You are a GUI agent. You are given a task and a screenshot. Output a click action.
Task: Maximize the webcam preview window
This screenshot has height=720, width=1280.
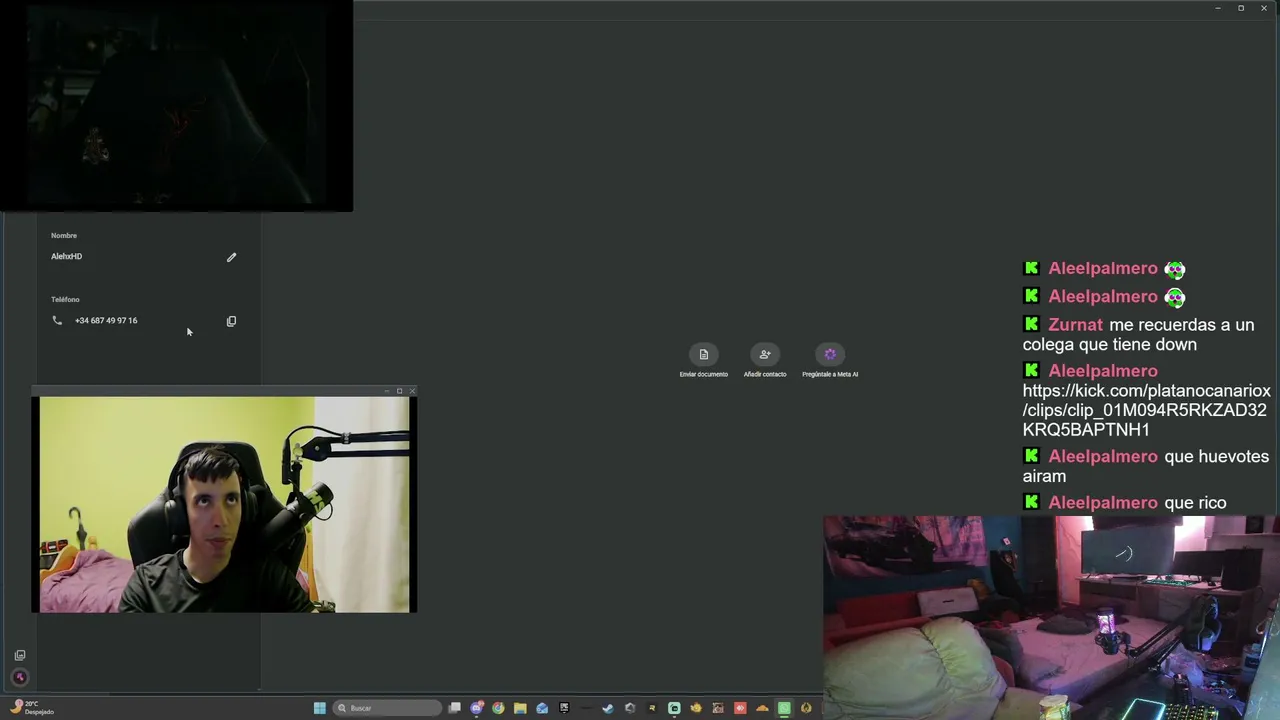(x=399, y=391)
